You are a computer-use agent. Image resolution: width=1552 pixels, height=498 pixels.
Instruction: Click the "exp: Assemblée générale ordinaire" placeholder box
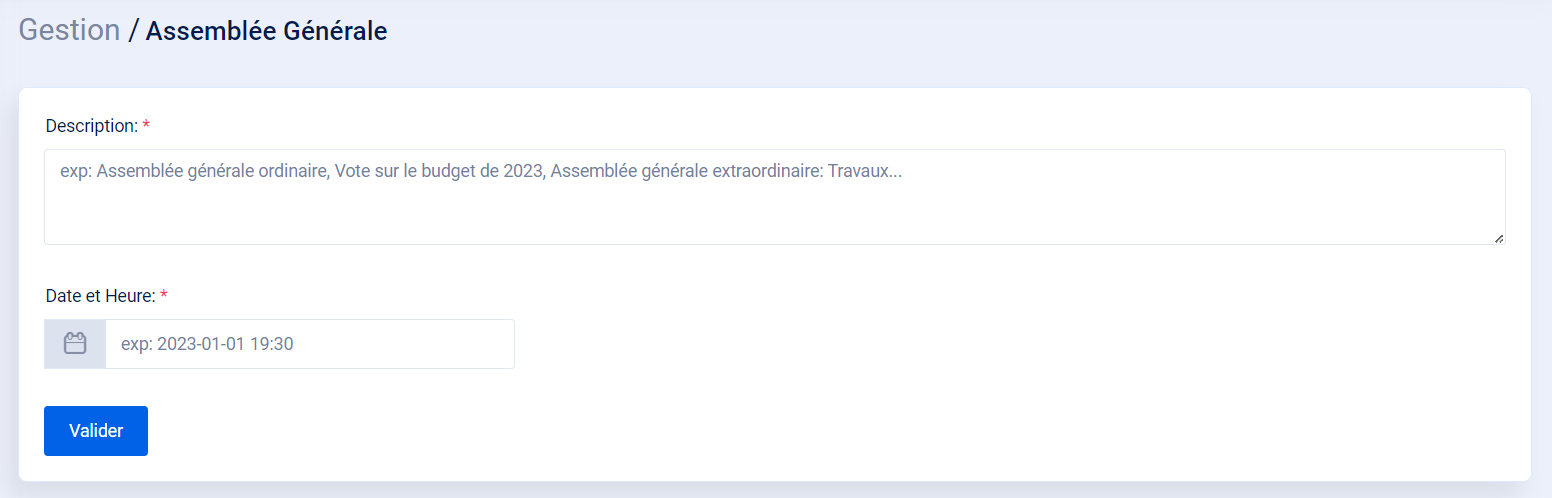[x=774, y=197]
